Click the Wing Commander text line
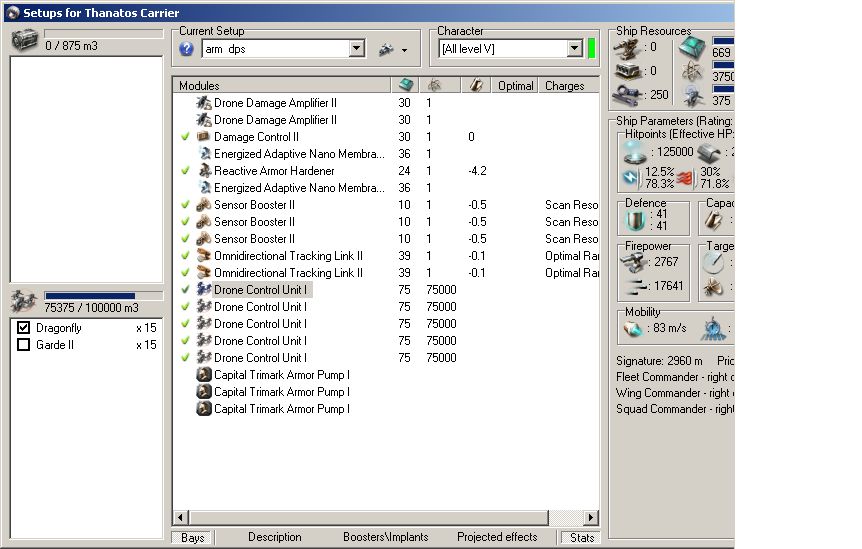The height and width of the screenshot is (549, 862). 675,393
